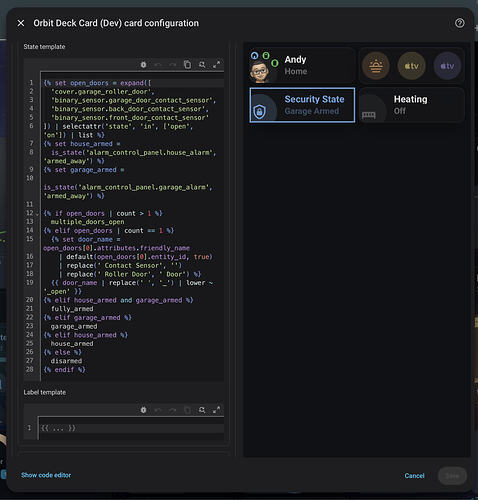
Task: Click Show code editor link
Action: click(46, 475)
